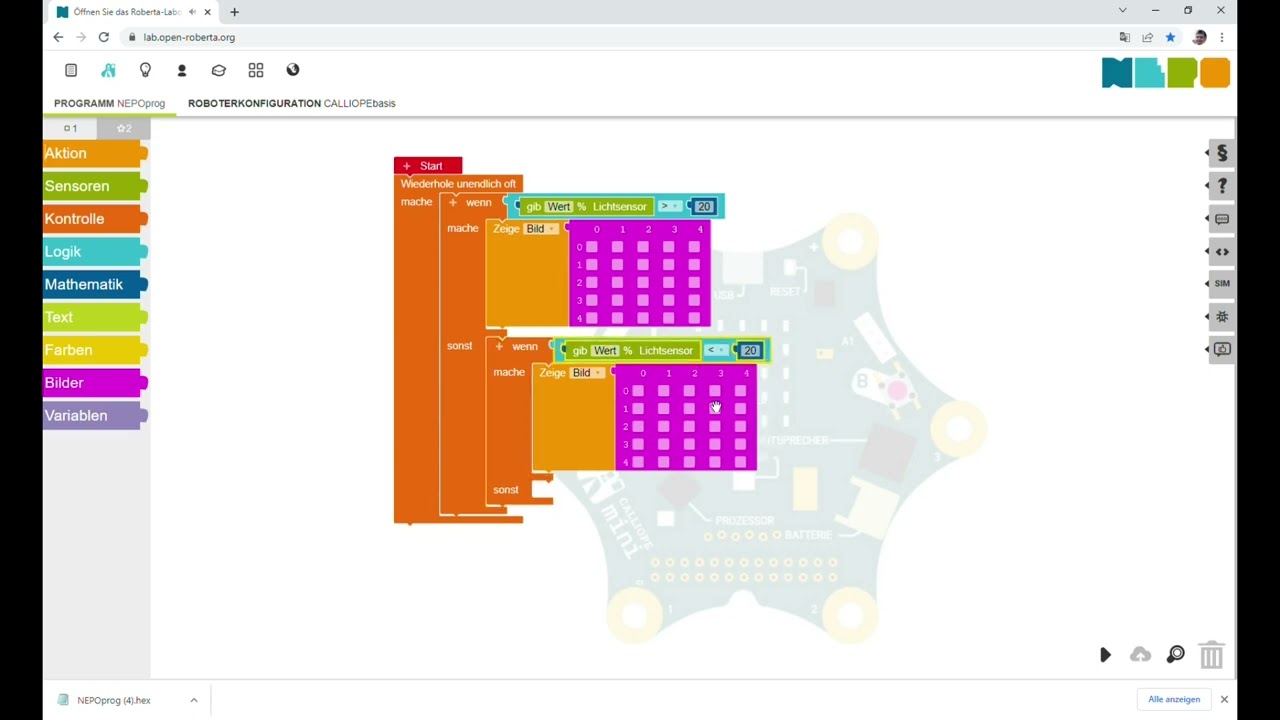The width and height of the screenshot is (1280, 720).
Task: Expand the plus on the outer wenn block
Action: pyautogui.click(x=453, y=202)
